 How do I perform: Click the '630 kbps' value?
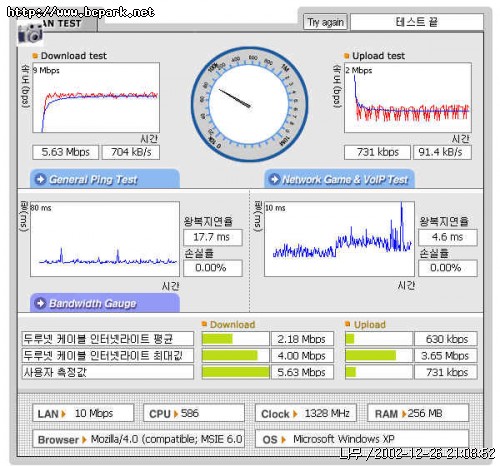pos(446,339)
